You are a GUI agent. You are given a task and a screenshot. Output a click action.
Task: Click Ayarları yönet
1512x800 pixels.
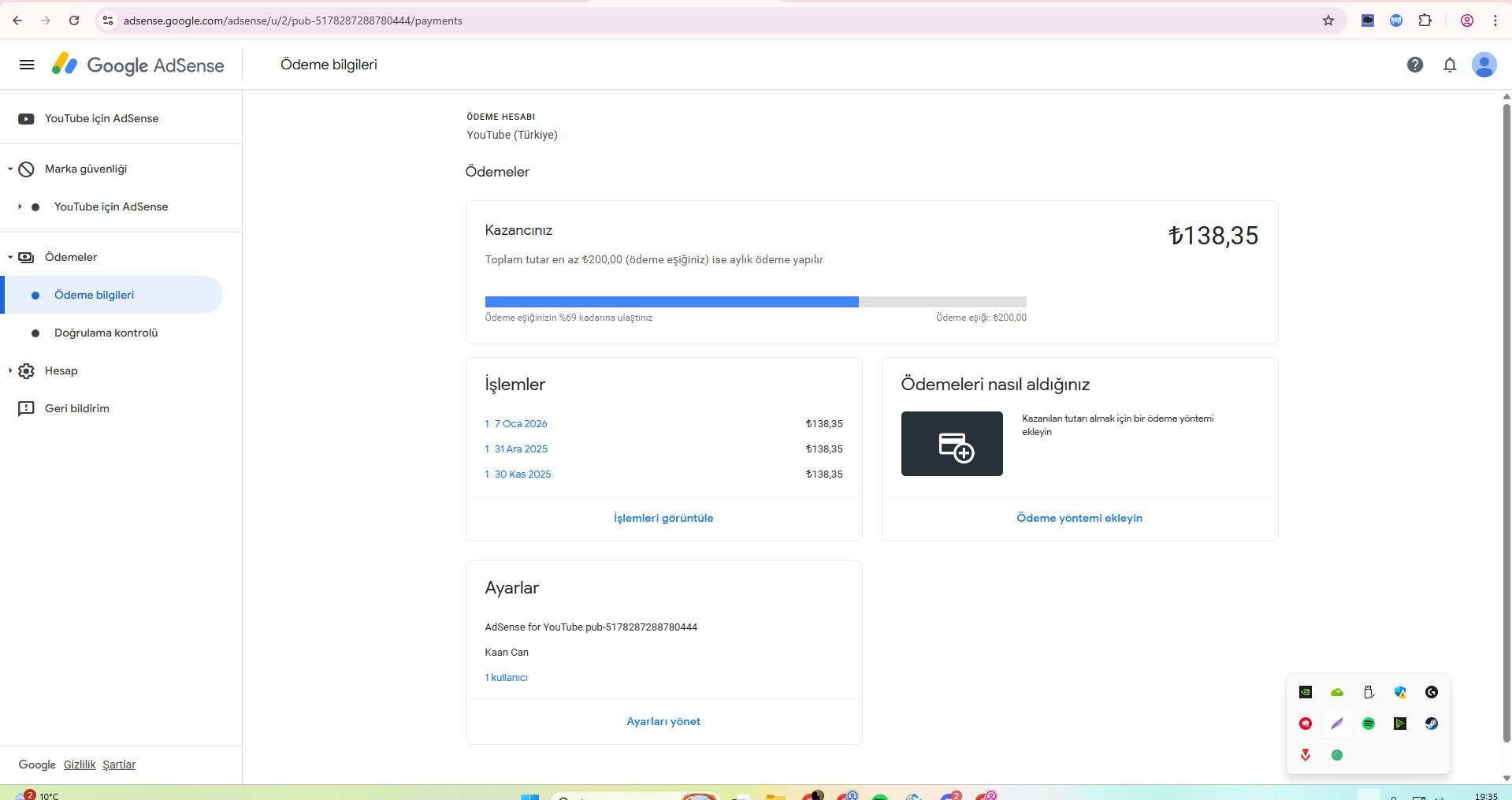click(663, 721)
